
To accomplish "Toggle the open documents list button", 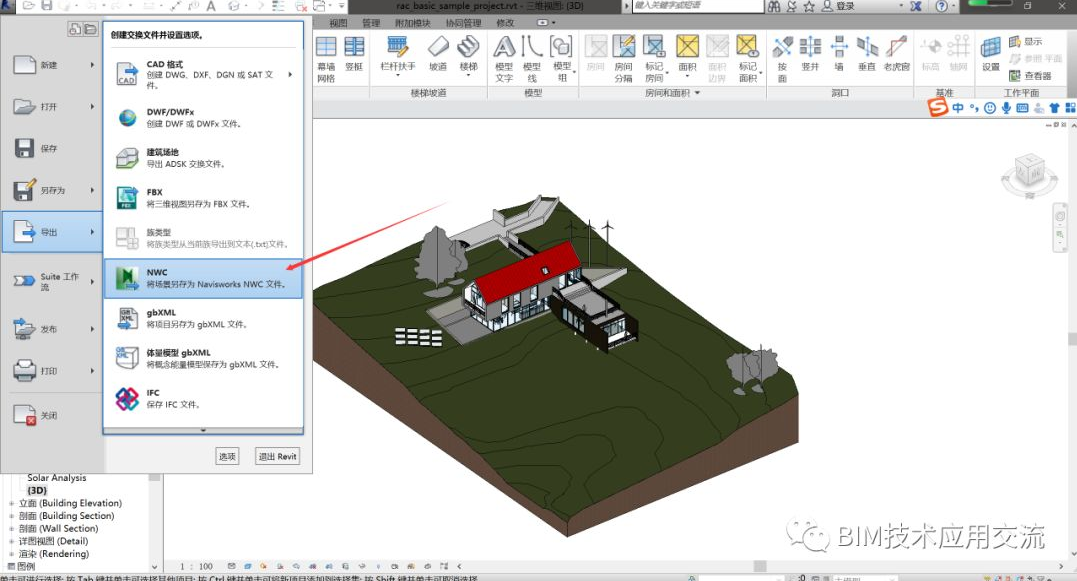I will click(89, 30).
